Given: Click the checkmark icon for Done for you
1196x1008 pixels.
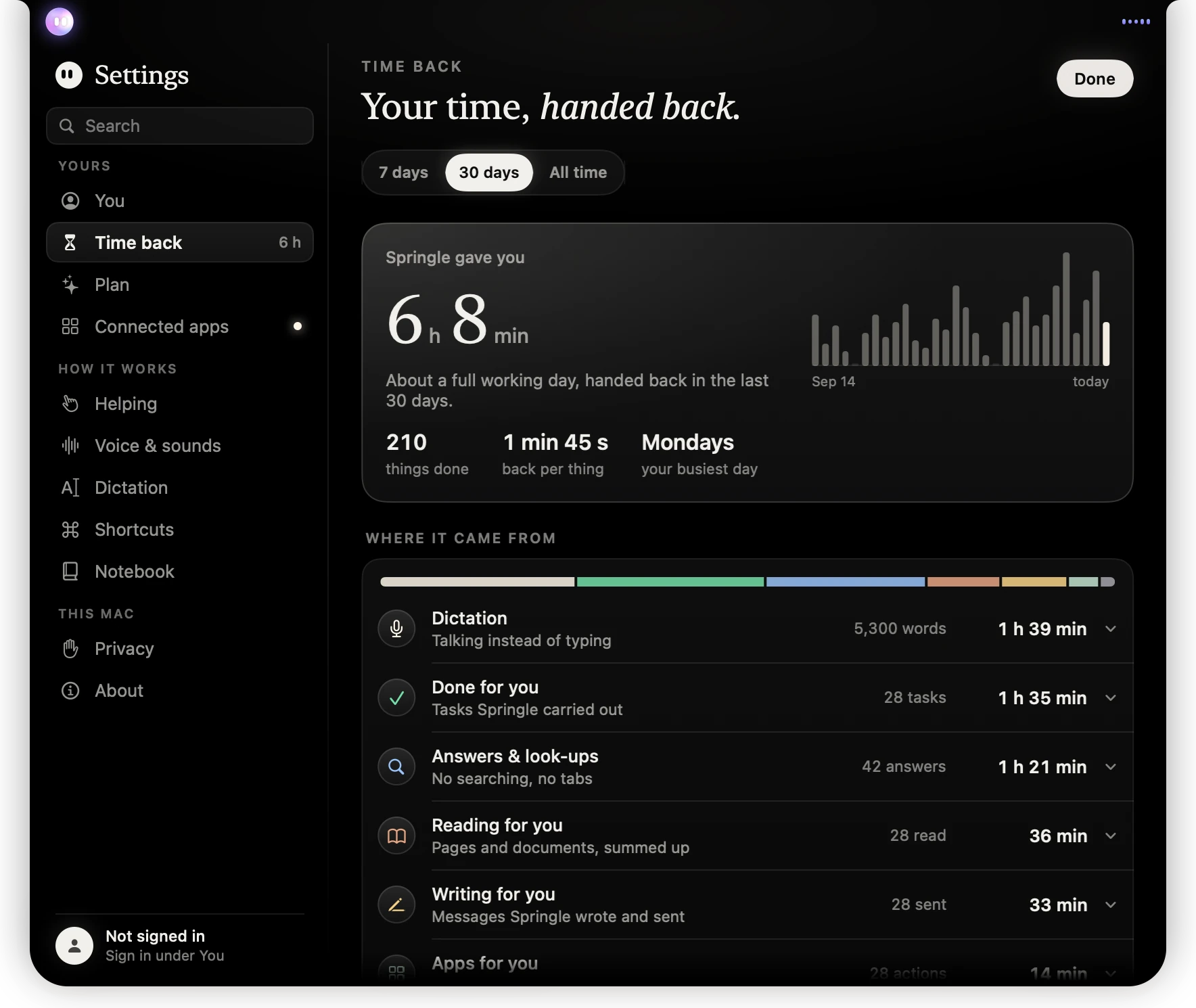Looking at the screenshot, I should [x=396, y=698].
